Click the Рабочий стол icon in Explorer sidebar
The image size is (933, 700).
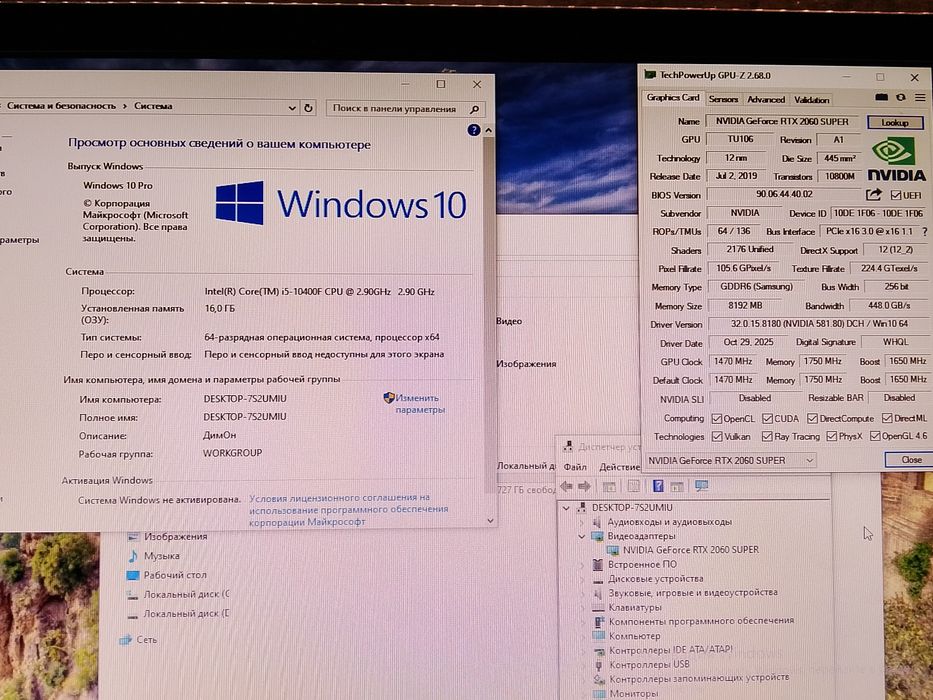point(133,576)
